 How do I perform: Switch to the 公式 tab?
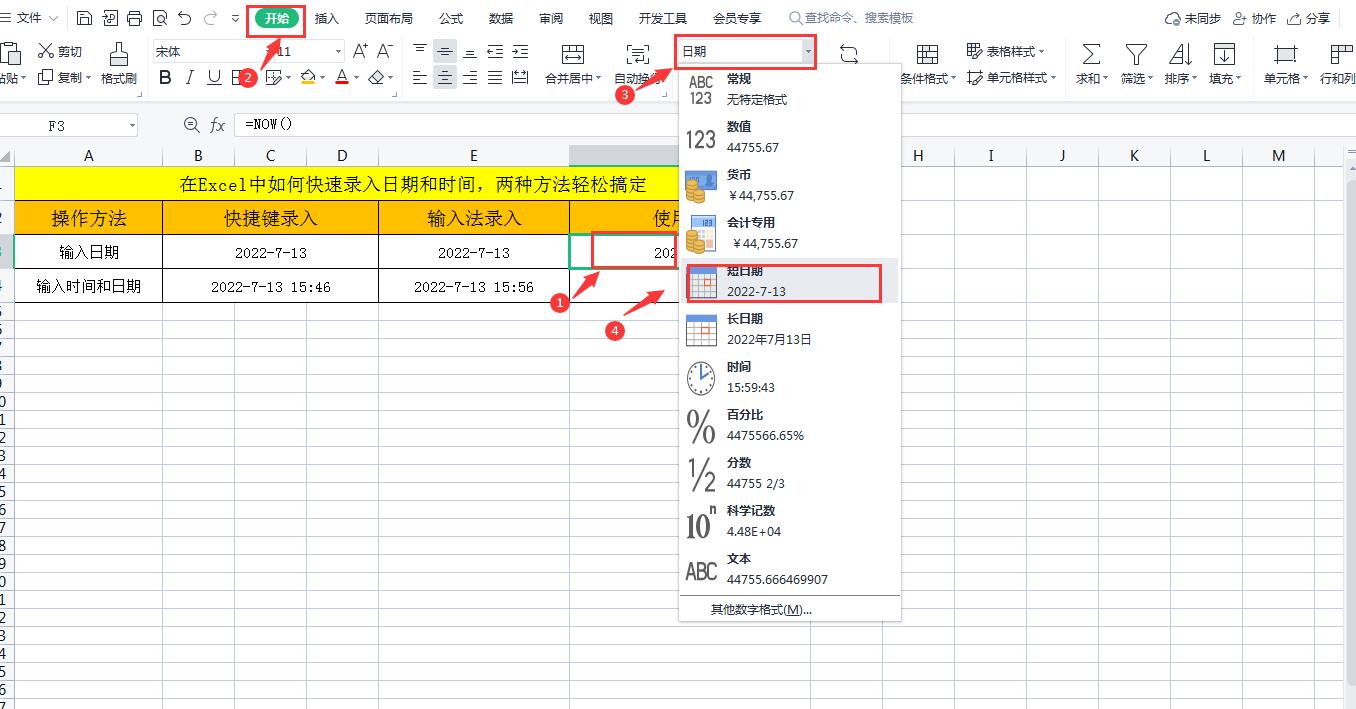click(x=451, y=18)
